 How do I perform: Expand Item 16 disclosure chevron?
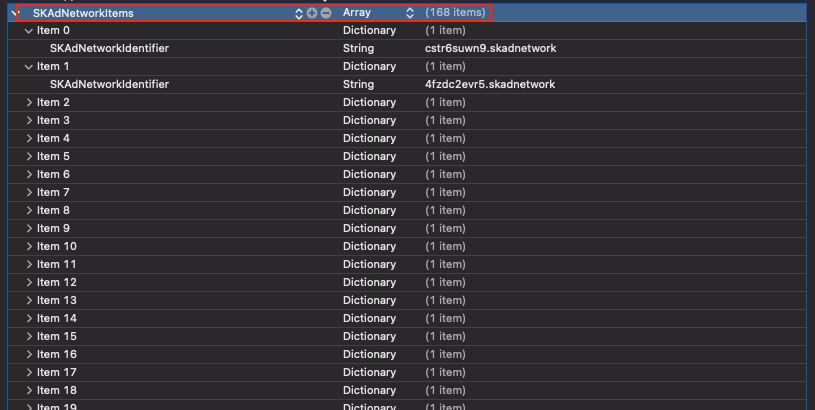(28, 355)
